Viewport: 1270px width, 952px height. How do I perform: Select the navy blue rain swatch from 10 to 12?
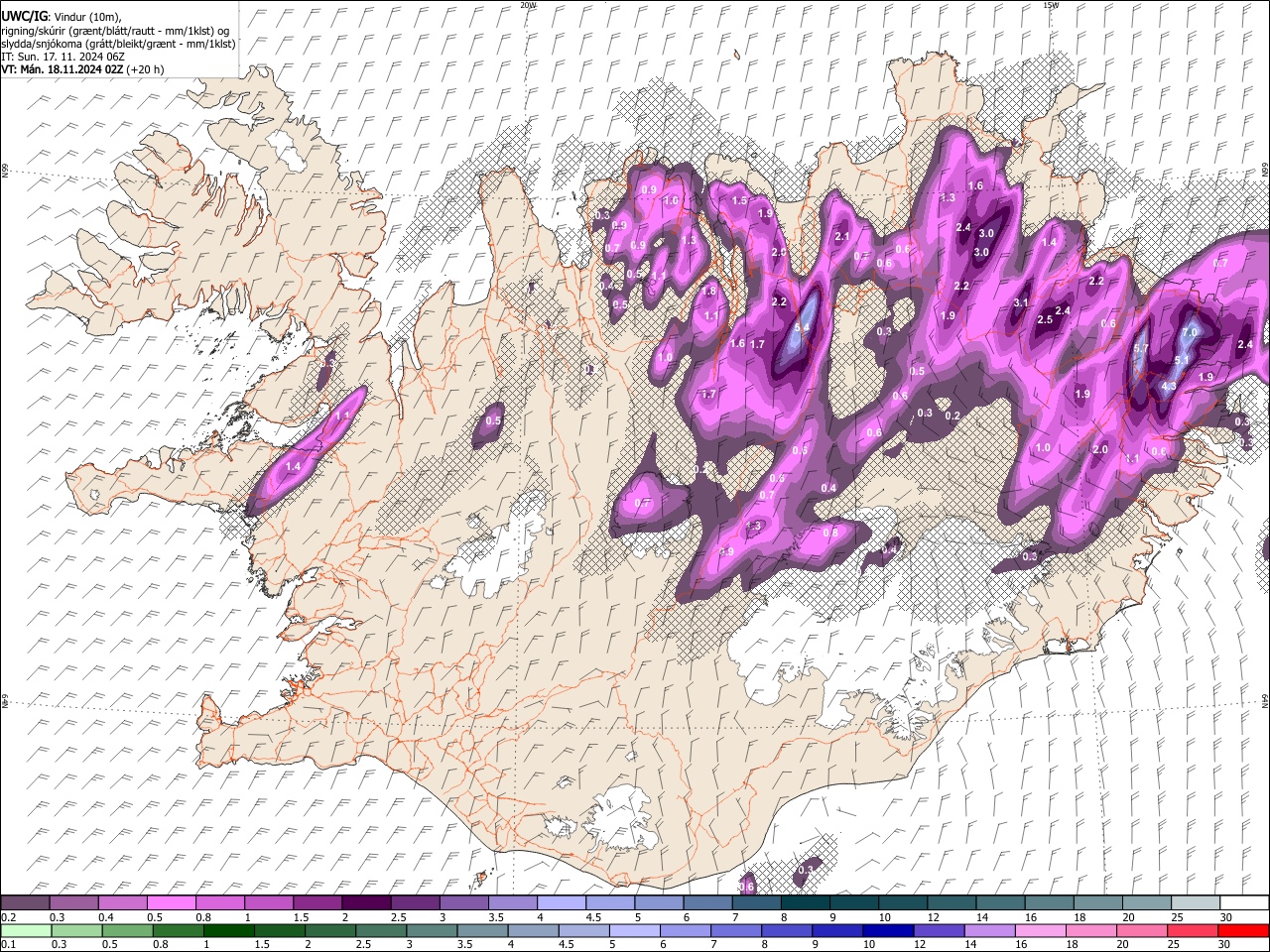coord(890,930)
